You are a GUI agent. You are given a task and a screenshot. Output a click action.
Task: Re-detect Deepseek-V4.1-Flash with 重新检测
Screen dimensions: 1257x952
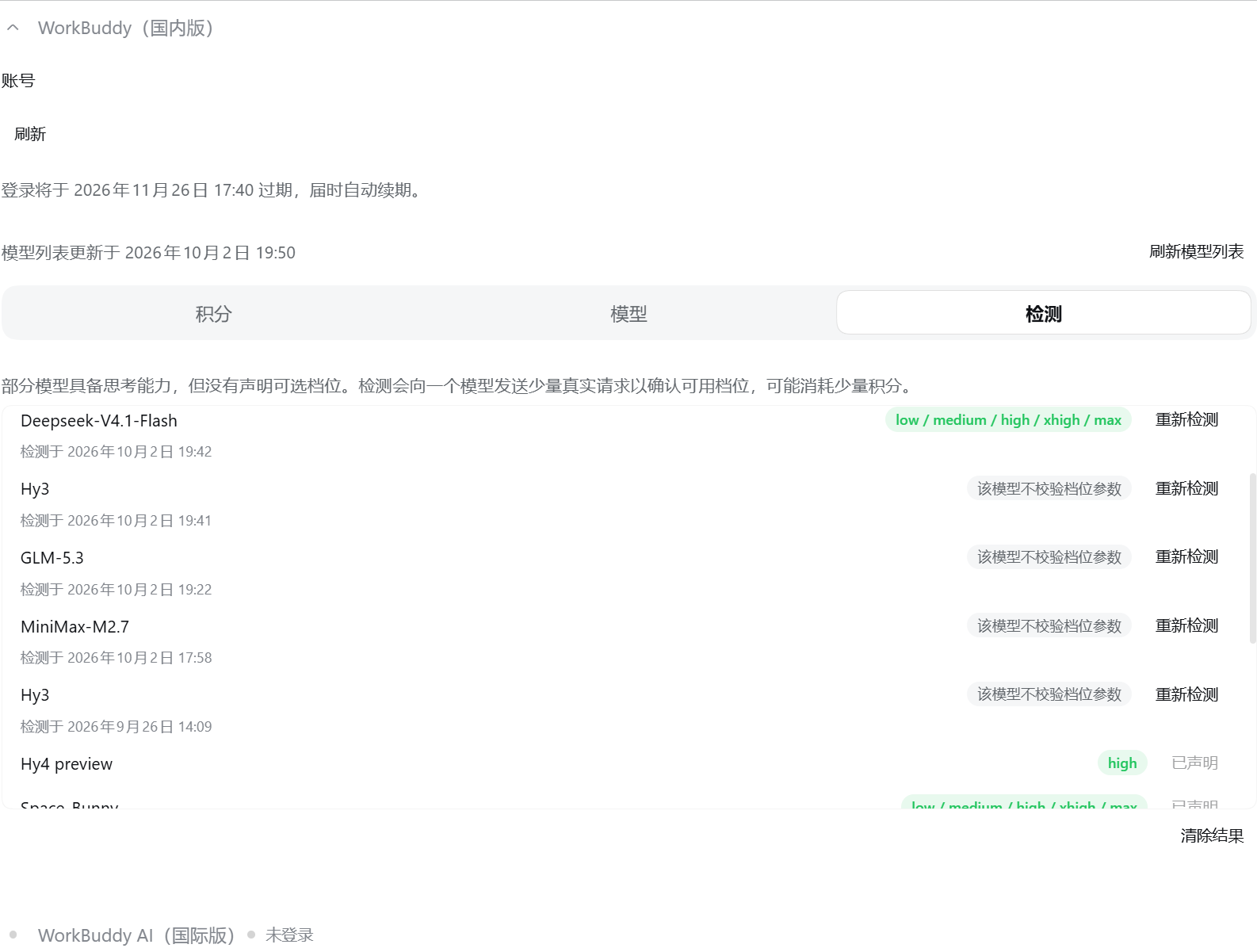(x=1186, y=419)
